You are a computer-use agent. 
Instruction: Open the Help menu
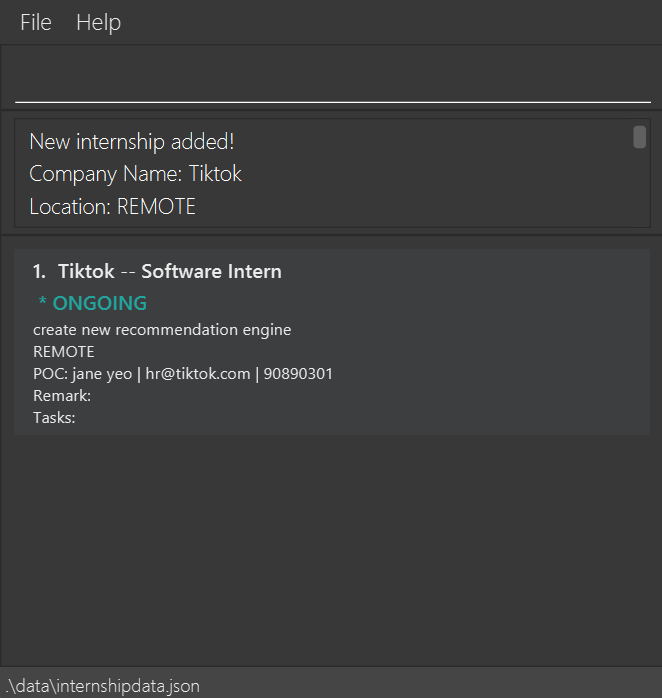(98, 22)
